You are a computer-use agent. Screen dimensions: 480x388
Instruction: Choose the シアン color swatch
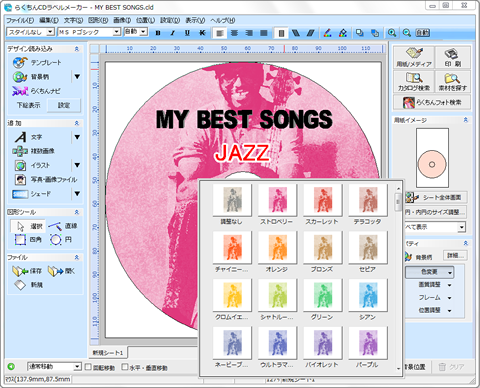point(368,295)
